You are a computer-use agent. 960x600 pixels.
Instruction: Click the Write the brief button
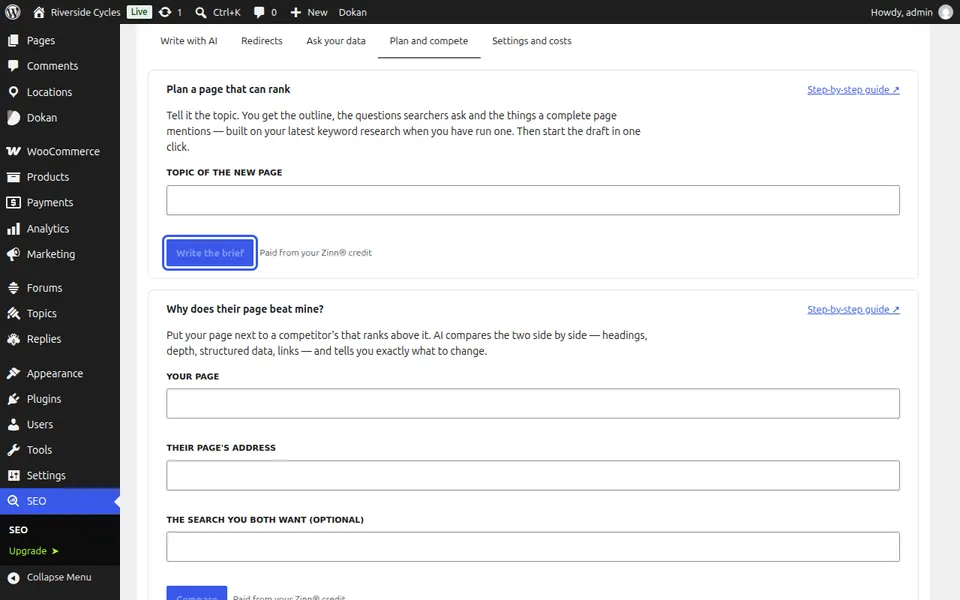(210, 253)
